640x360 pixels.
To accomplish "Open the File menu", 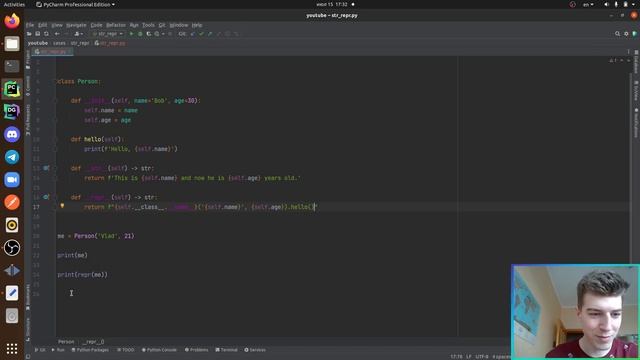I will tap(30, 25).
